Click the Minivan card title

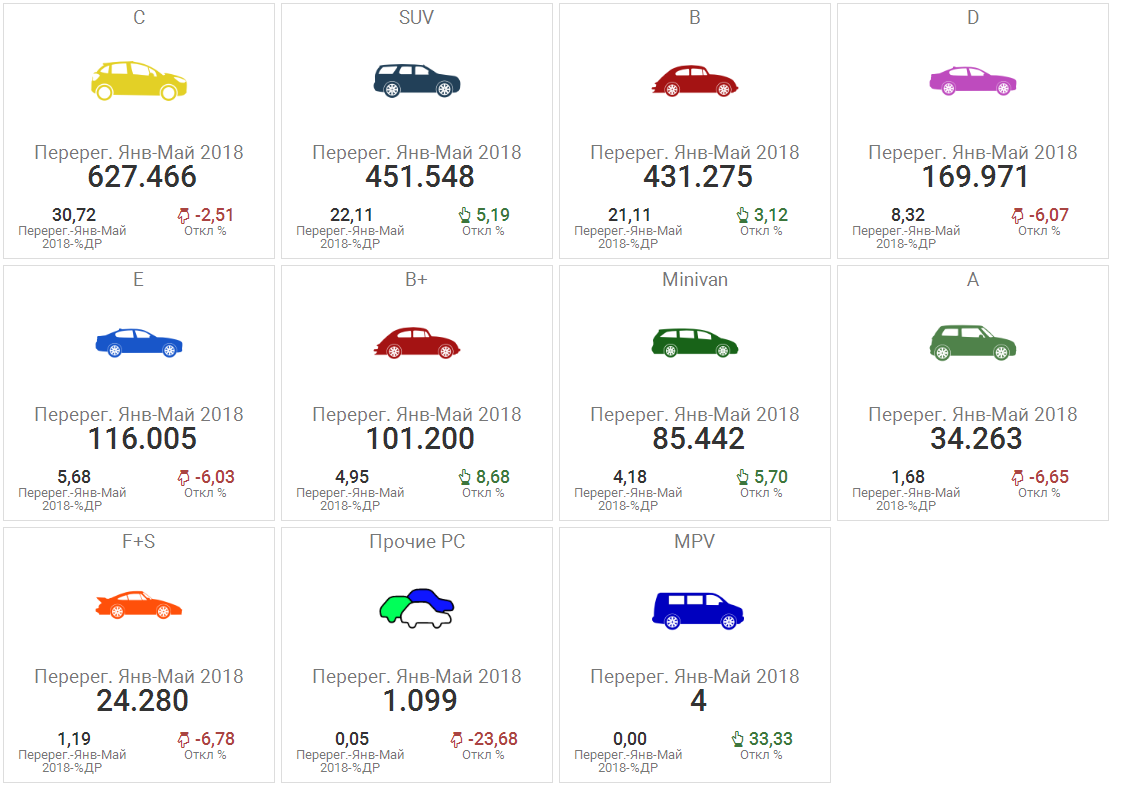[695, 280]
